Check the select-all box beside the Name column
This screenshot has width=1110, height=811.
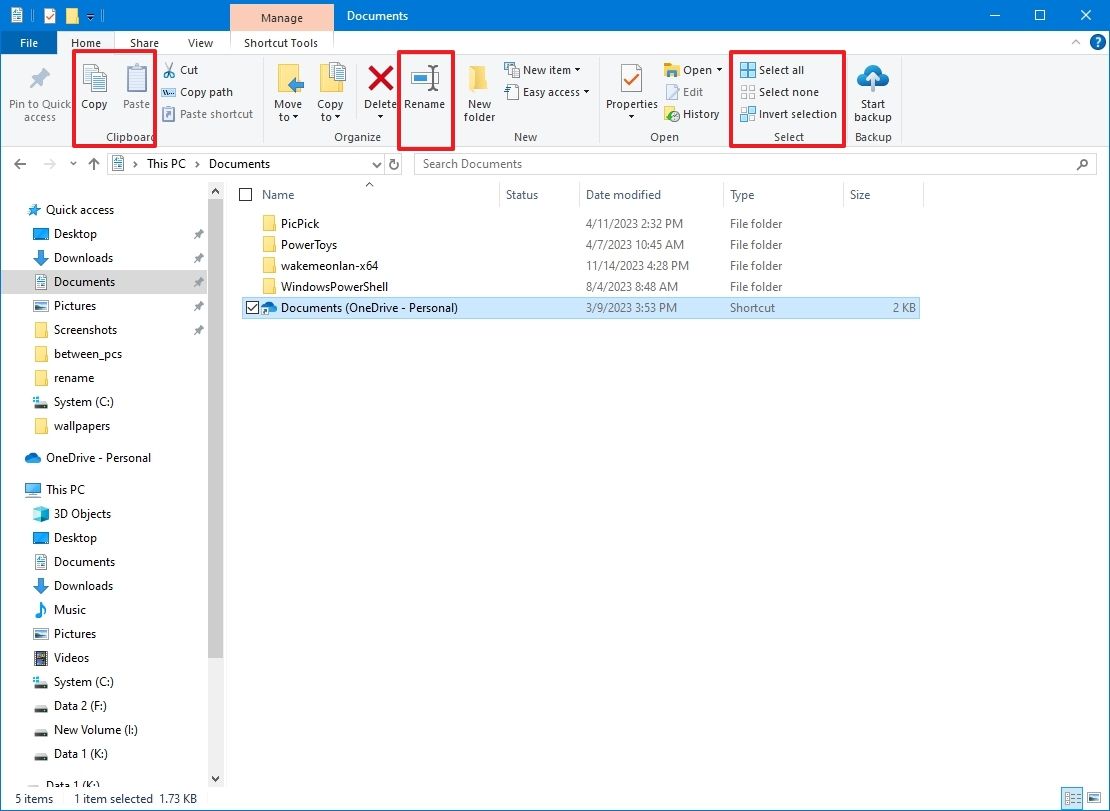(245, 194)
